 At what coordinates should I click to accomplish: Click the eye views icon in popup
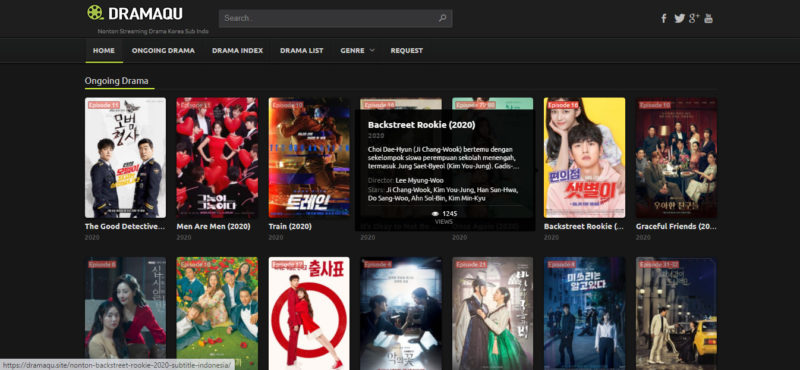pos(435,213)
